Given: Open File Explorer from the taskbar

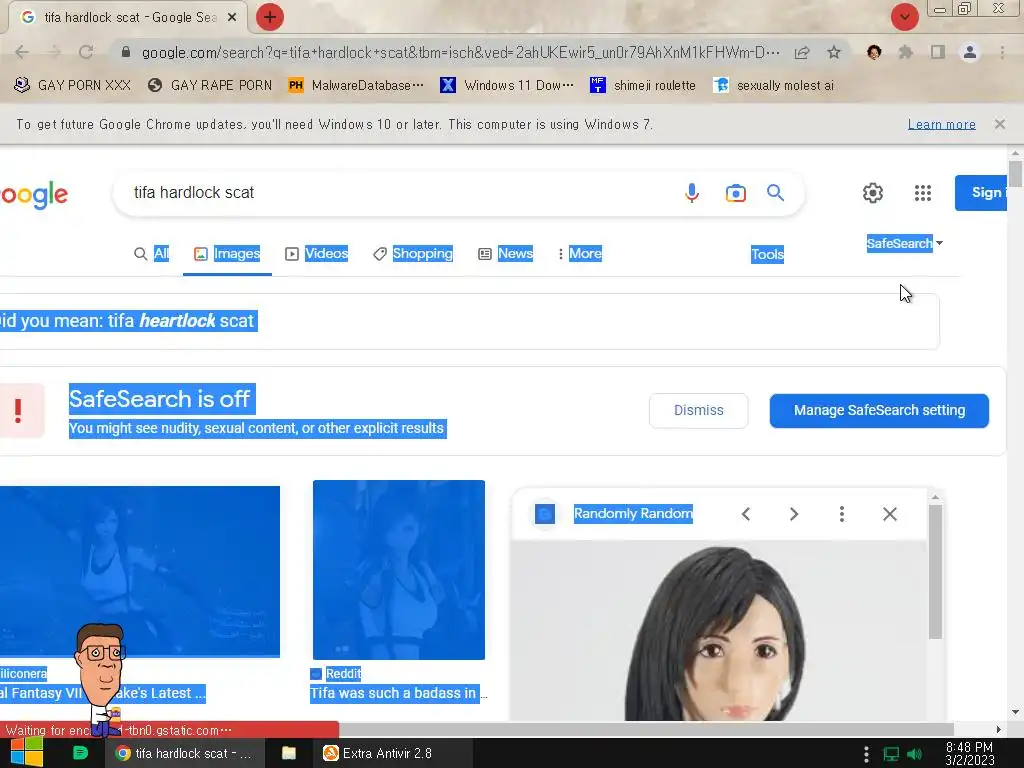Looking at the screenshot, I should click(x=289, y=753).
